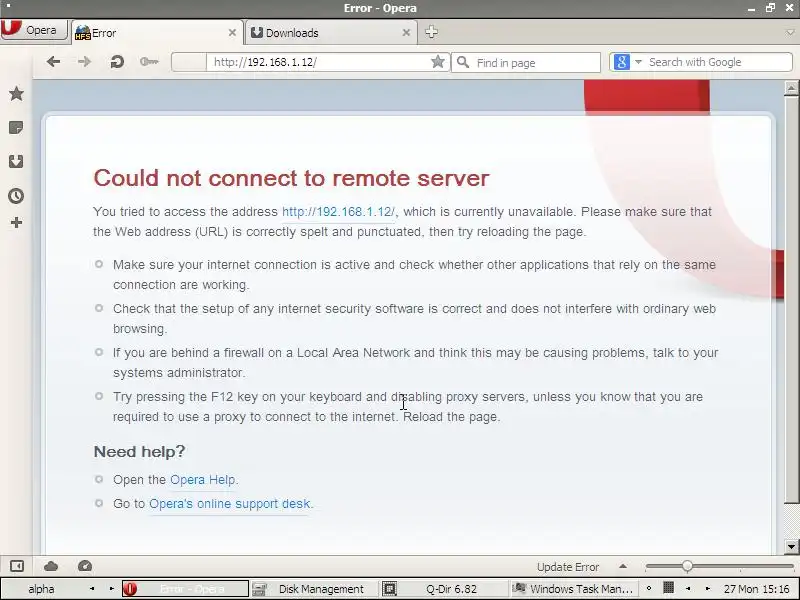Viewport: 800px width, 600px height.
Task: Add a panel with sidebar plus icon
Action: point(16,222)
